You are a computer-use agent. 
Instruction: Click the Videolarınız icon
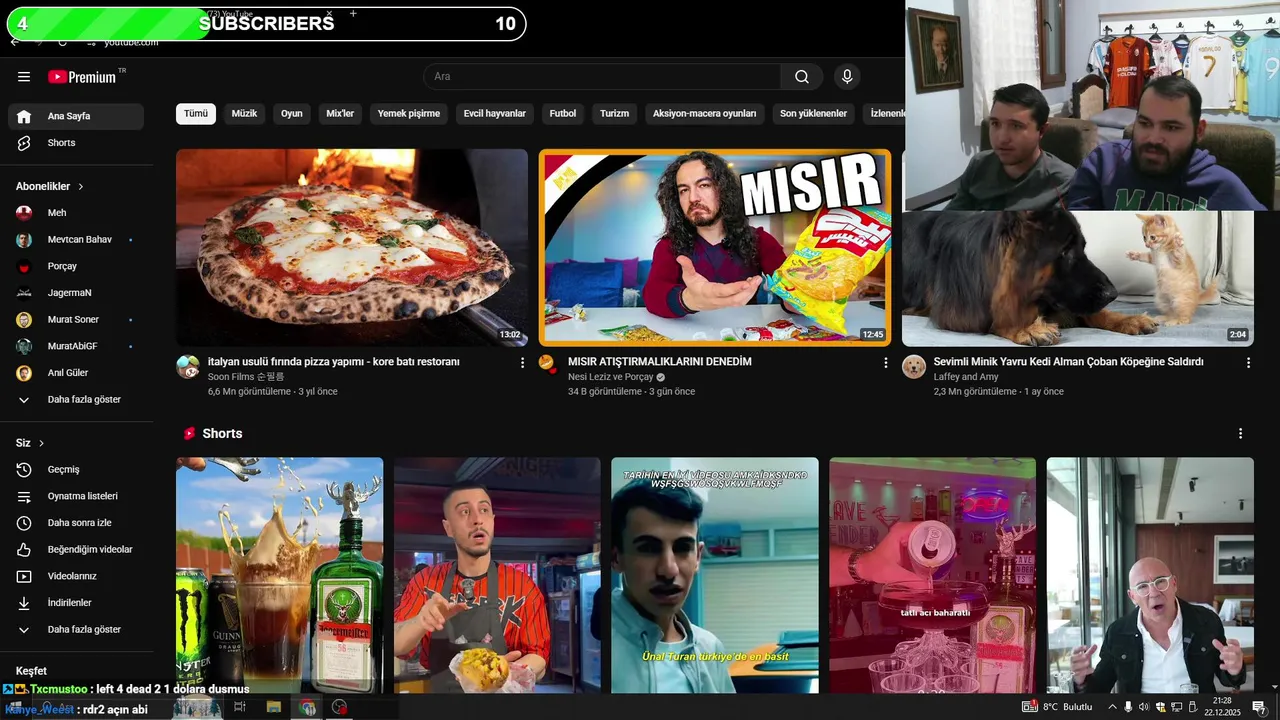point(24,576)
